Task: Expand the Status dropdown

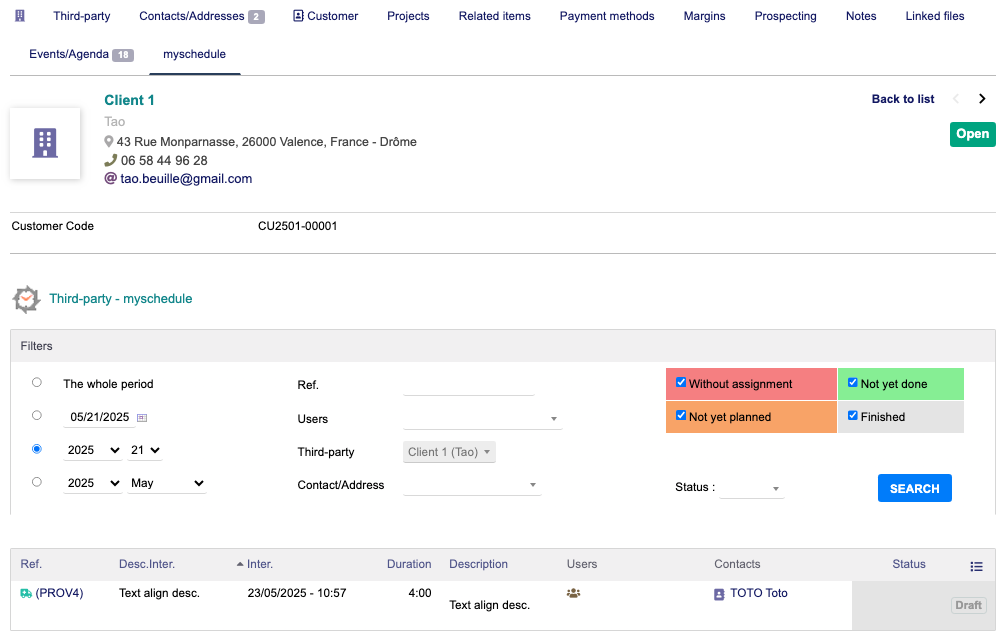Action: tap(752, 488)
